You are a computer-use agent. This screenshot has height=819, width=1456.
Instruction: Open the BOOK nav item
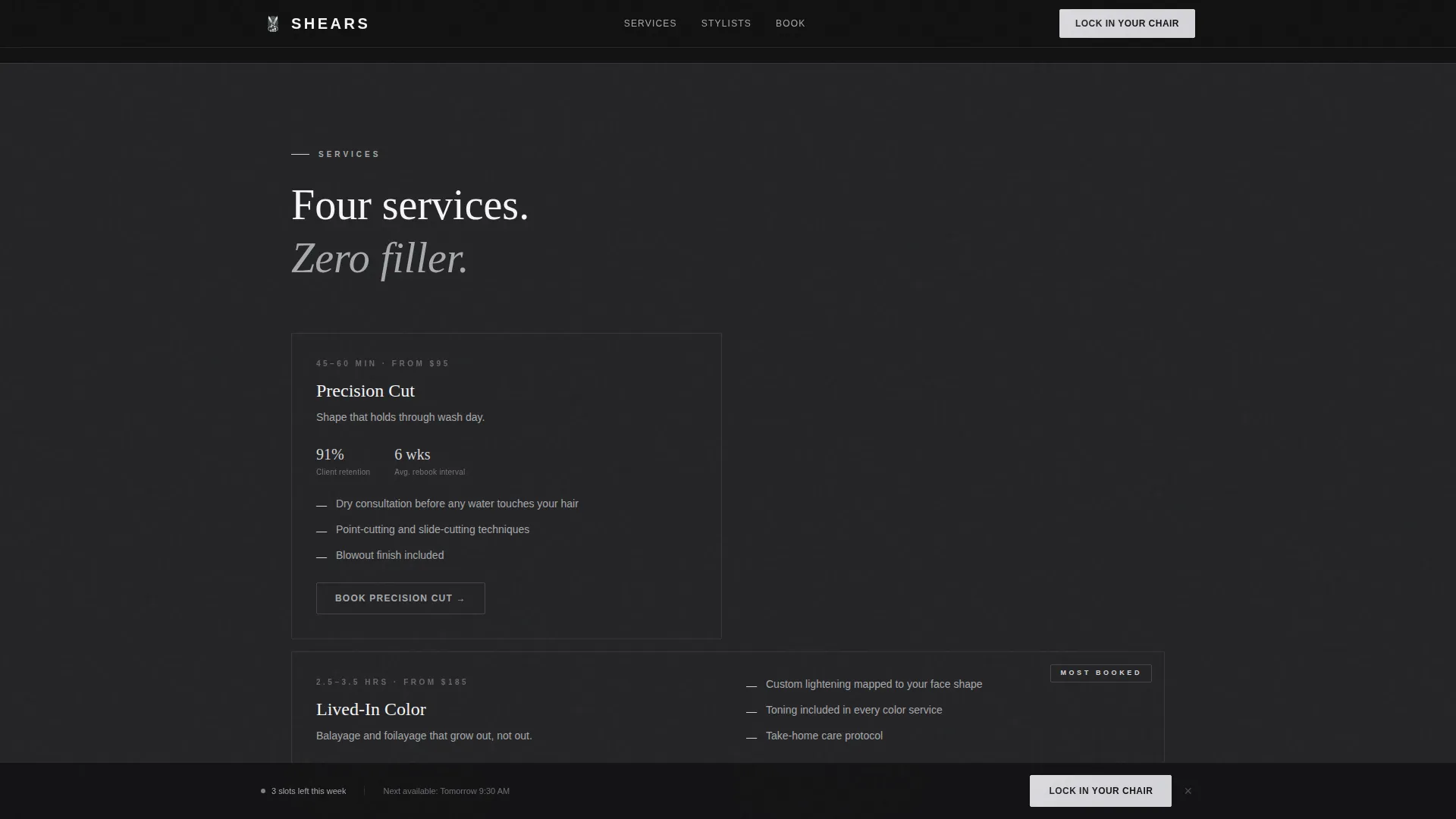(x=790, y=24)
